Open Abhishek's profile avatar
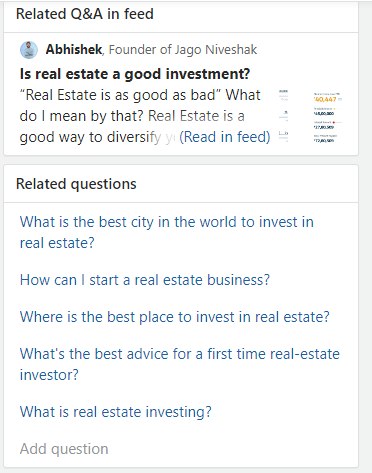This screenshot has width=372, height=473. [29, 50]
